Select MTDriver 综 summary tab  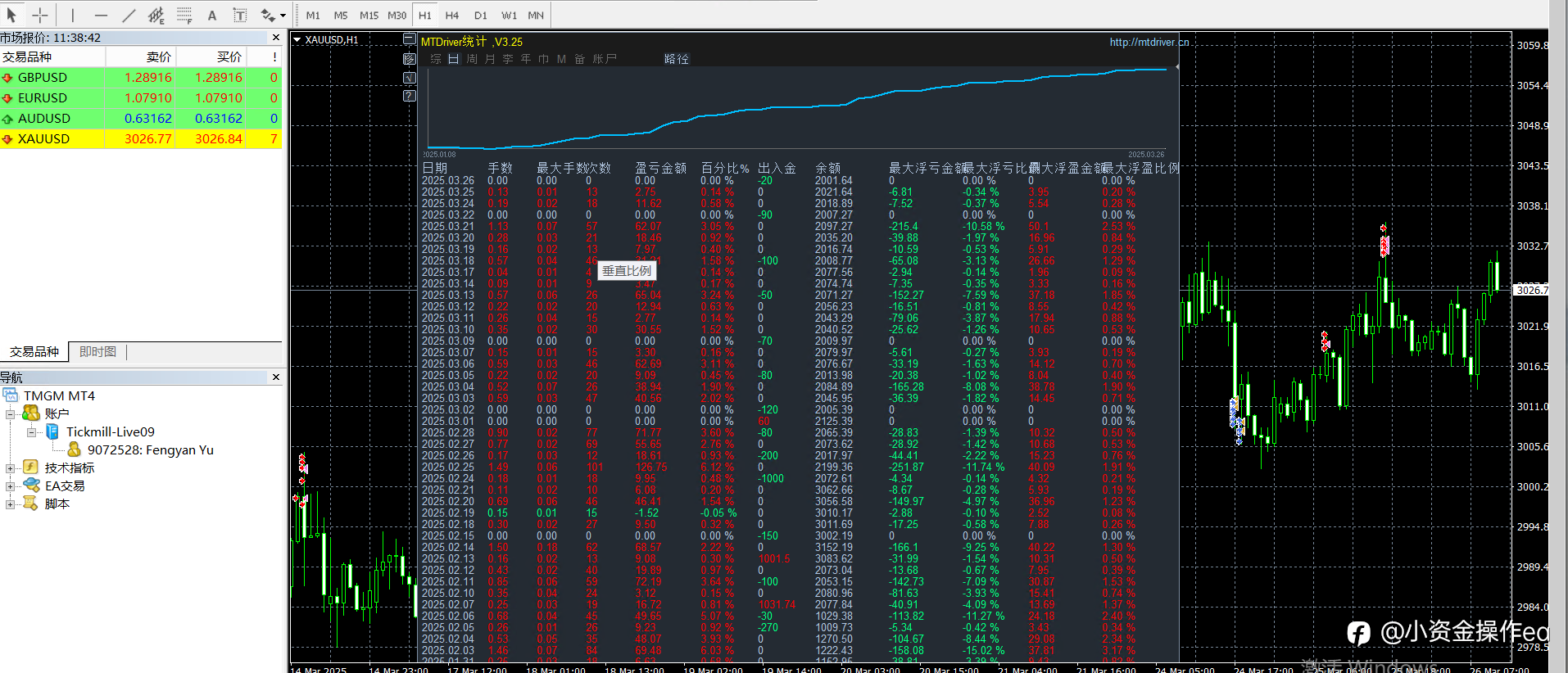click(x=436, y=59)
